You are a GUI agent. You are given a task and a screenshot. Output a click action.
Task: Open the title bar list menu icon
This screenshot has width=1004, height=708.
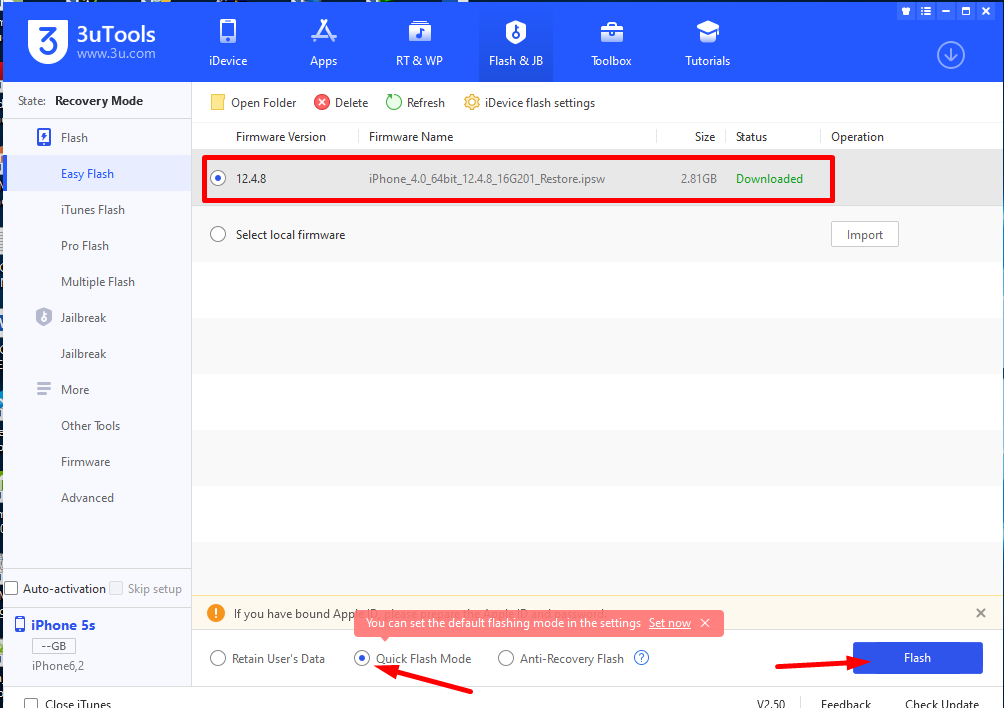pos(926,11)
